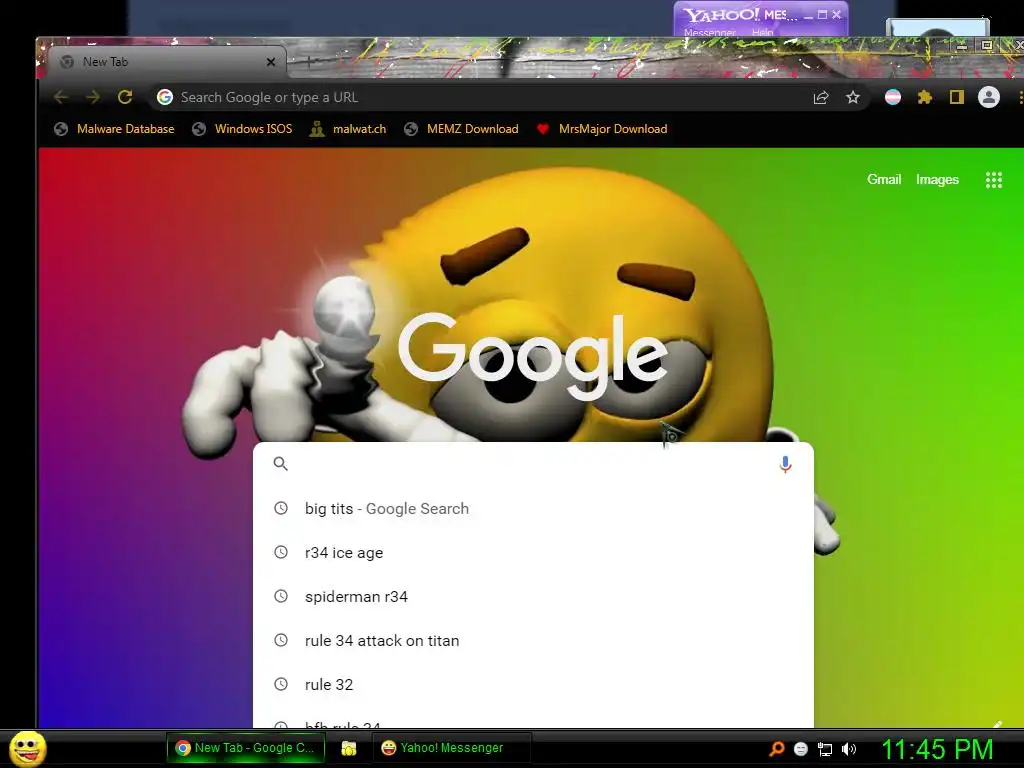Switch to the Yahoo! Messenger taskbar button

(451, 748)
